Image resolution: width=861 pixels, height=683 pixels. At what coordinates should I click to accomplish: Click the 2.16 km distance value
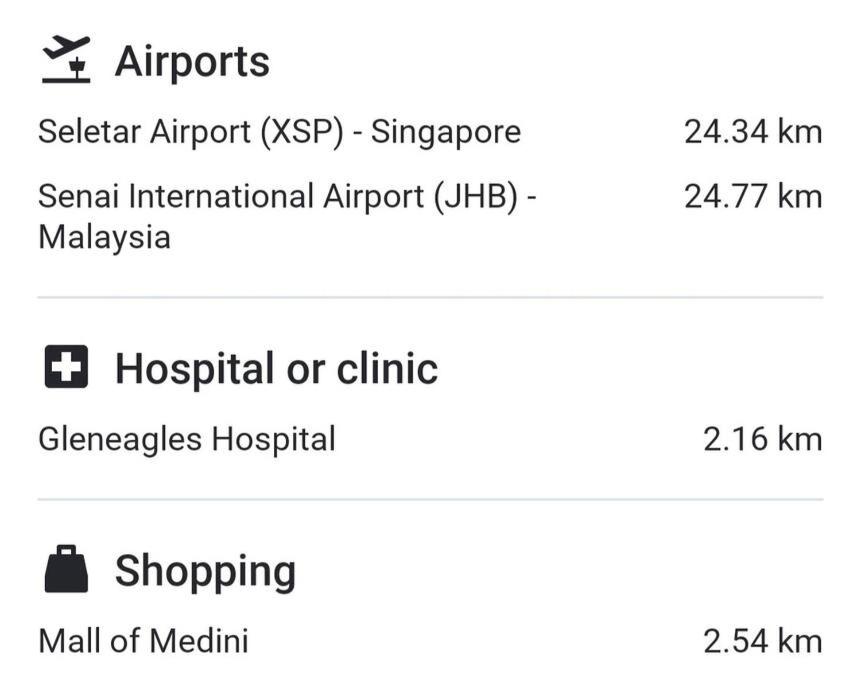tap(762, 440)
